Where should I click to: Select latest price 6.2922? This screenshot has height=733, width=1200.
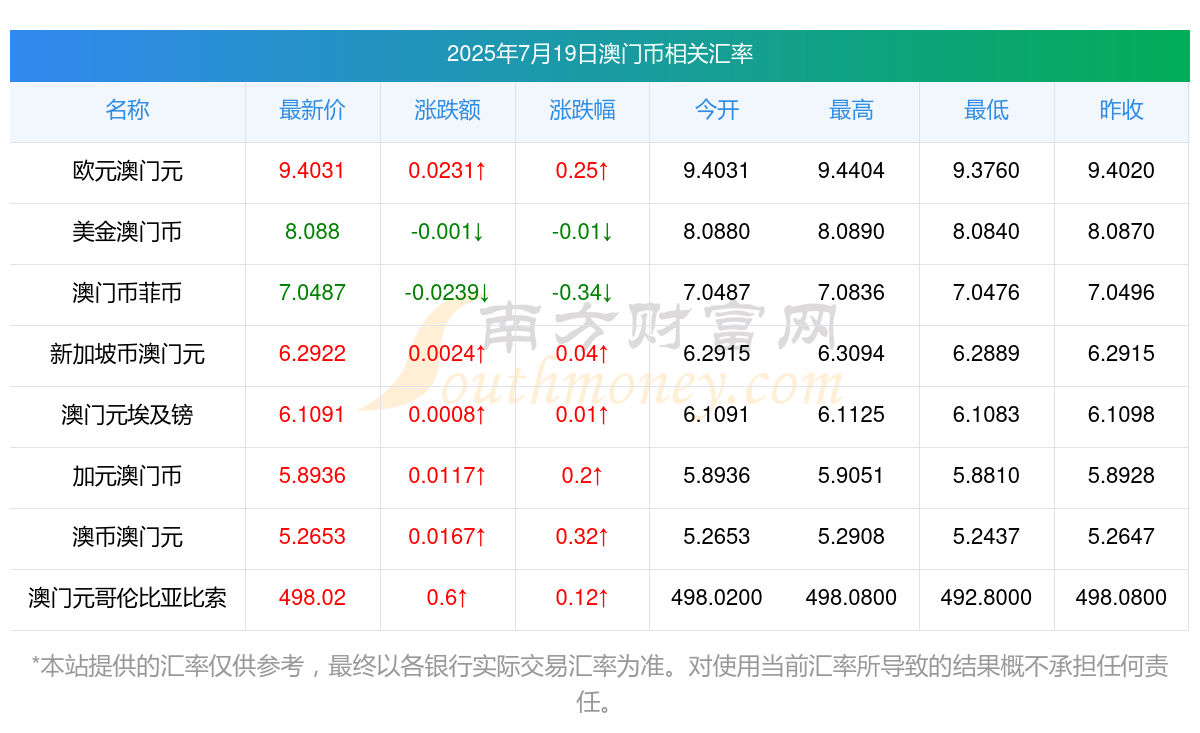[x=313, y=354]
